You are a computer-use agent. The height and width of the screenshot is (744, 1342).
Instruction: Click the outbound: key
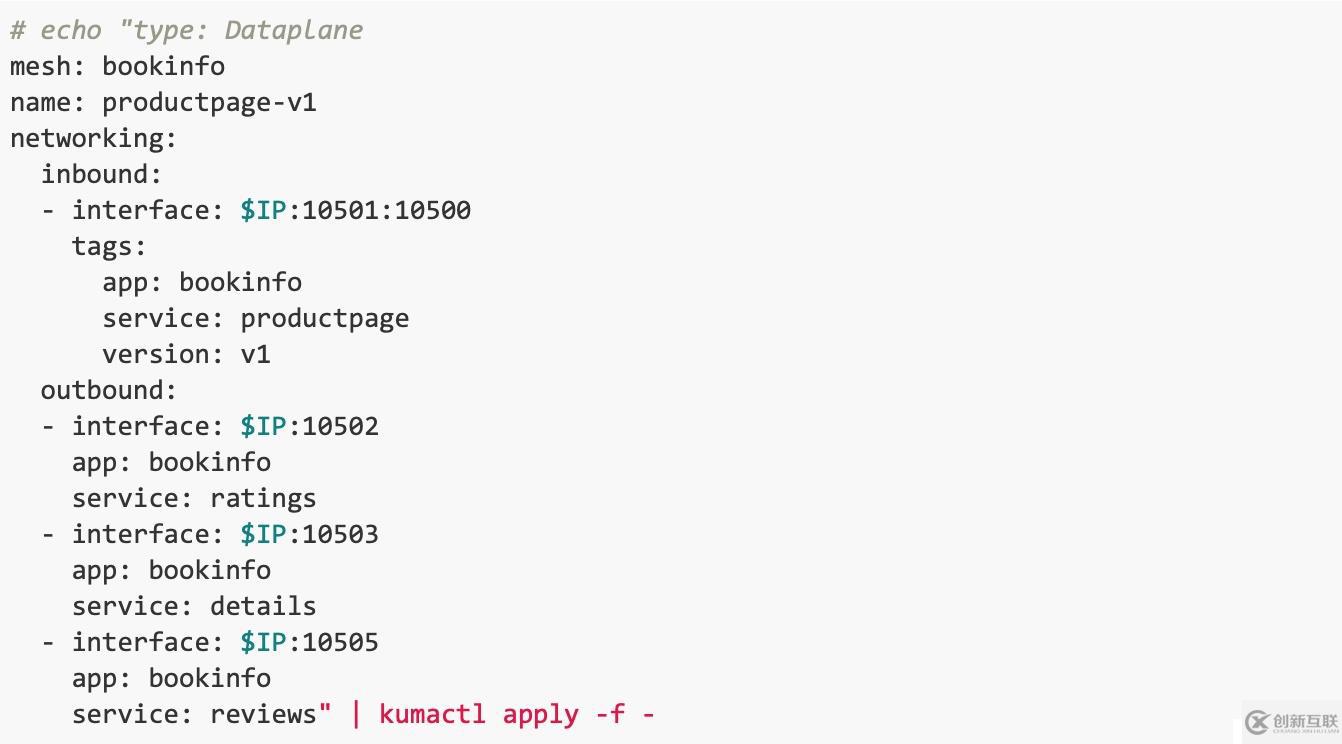tap(109, 390)
